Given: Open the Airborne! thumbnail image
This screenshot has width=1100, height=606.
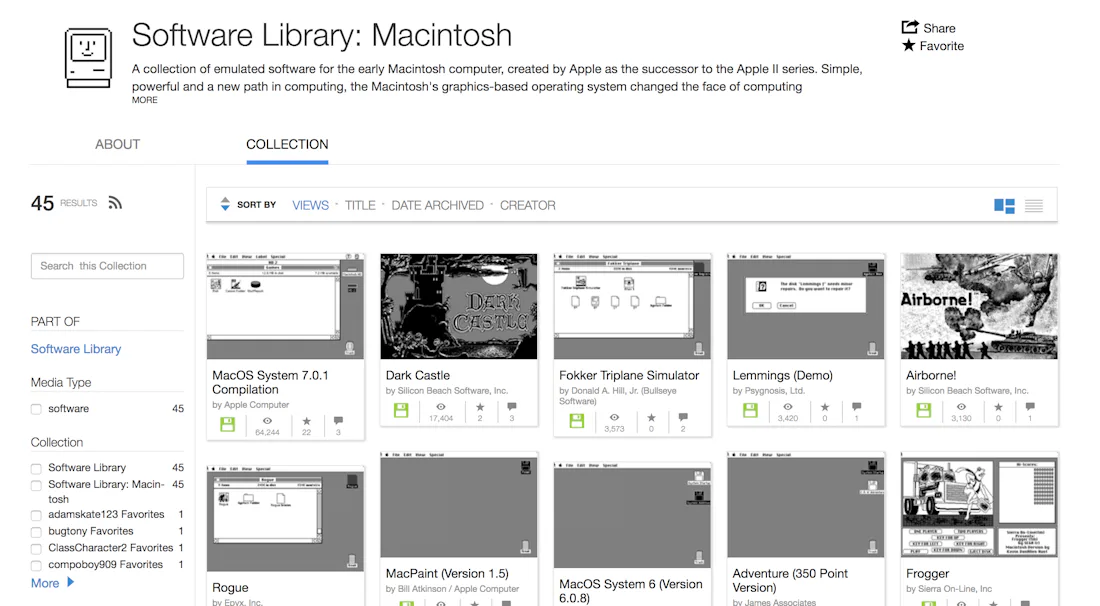Looking at the screenshot, I should coord(979,307).
